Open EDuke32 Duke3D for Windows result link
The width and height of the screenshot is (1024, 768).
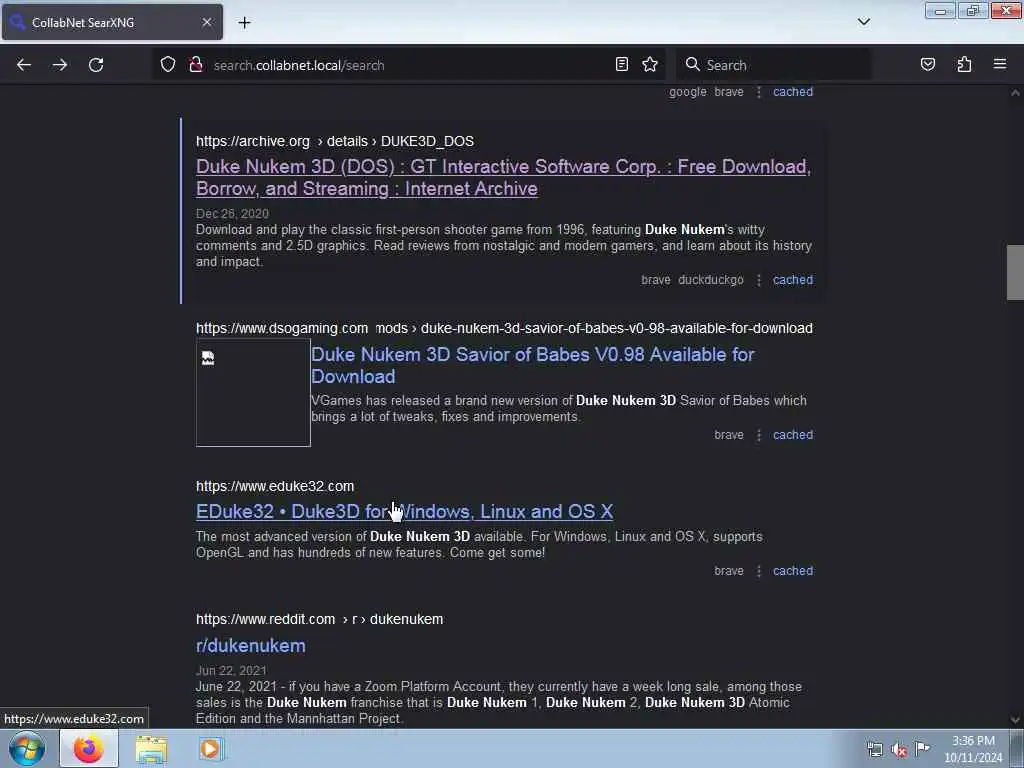point(404,511)
